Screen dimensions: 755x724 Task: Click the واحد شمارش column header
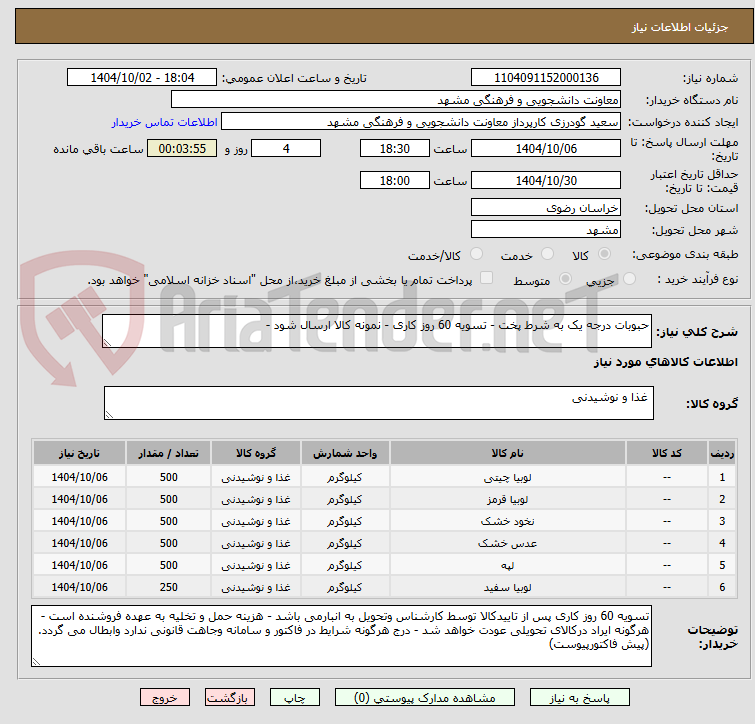tap(345, 453)
